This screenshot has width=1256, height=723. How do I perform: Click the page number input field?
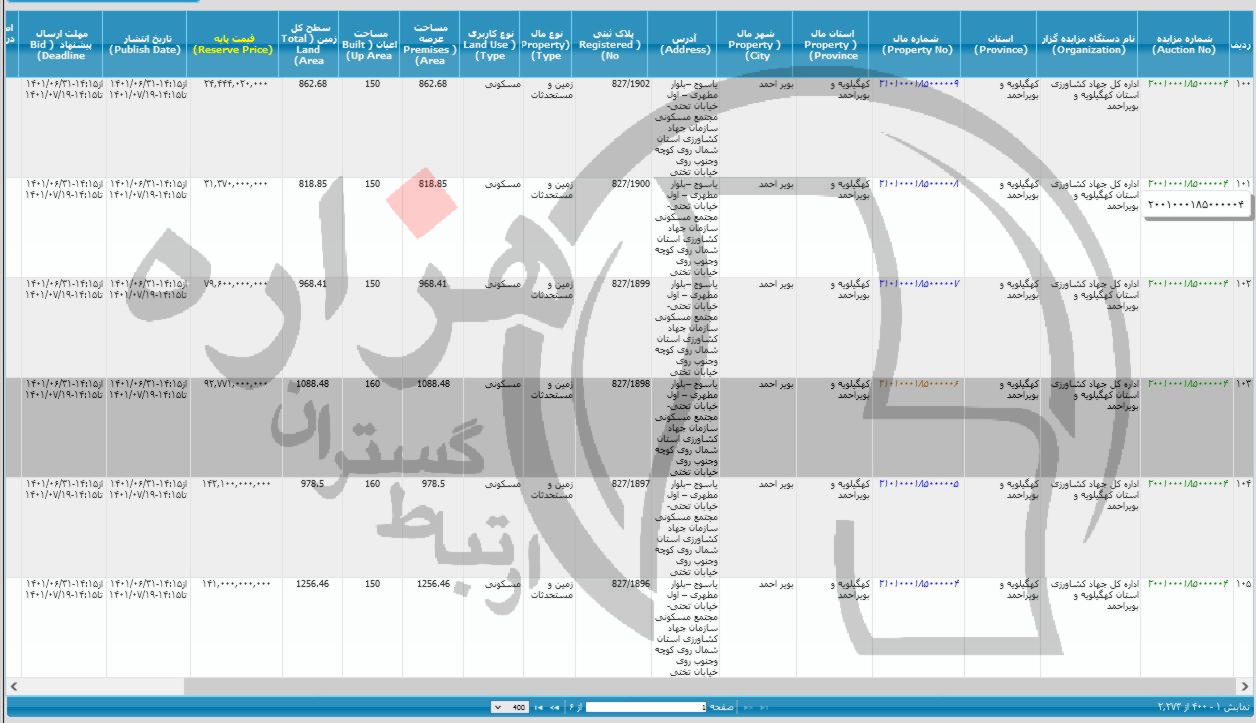click(645, 707)
